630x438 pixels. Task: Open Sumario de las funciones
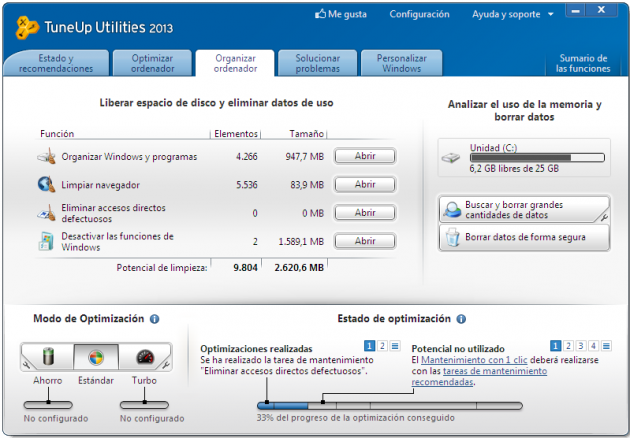point(583,63)
